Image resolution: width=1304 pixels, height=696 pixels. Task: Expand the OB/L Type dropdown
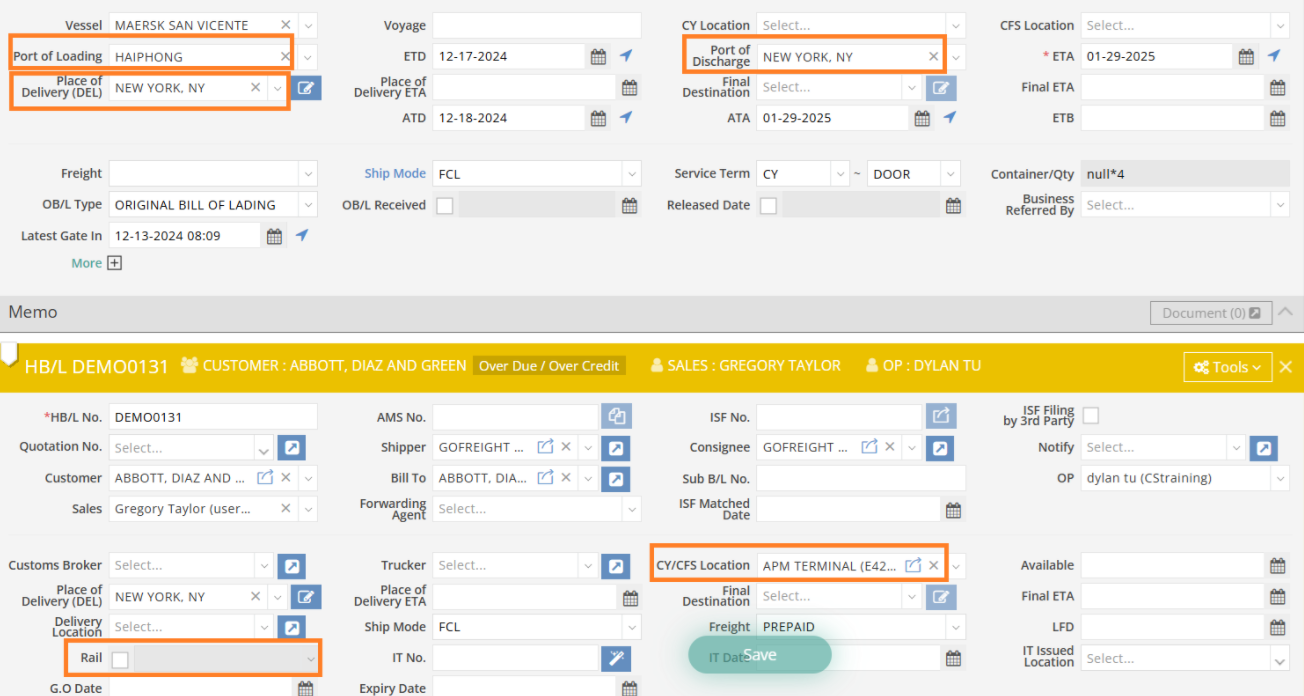pos(308,205)
